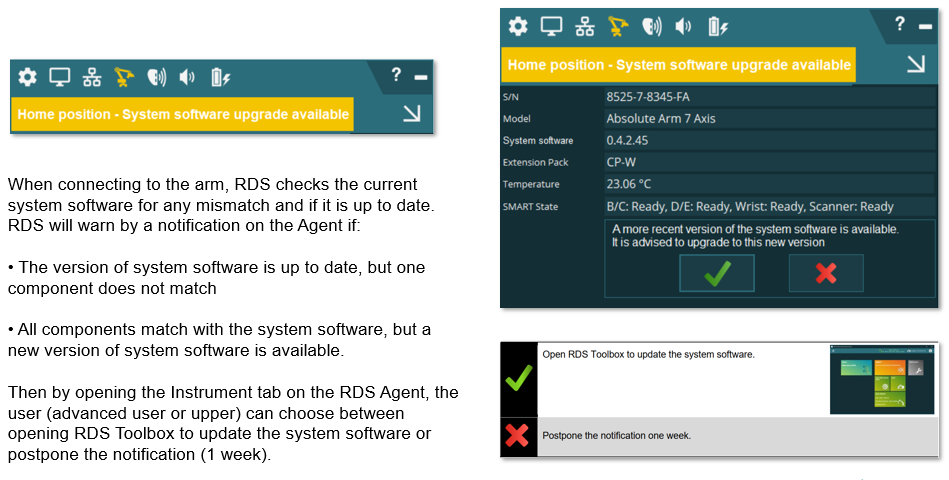Open network icon in collapsed Agent bar
Viewport: 949px width, 480px height.
tap(92, 77)
